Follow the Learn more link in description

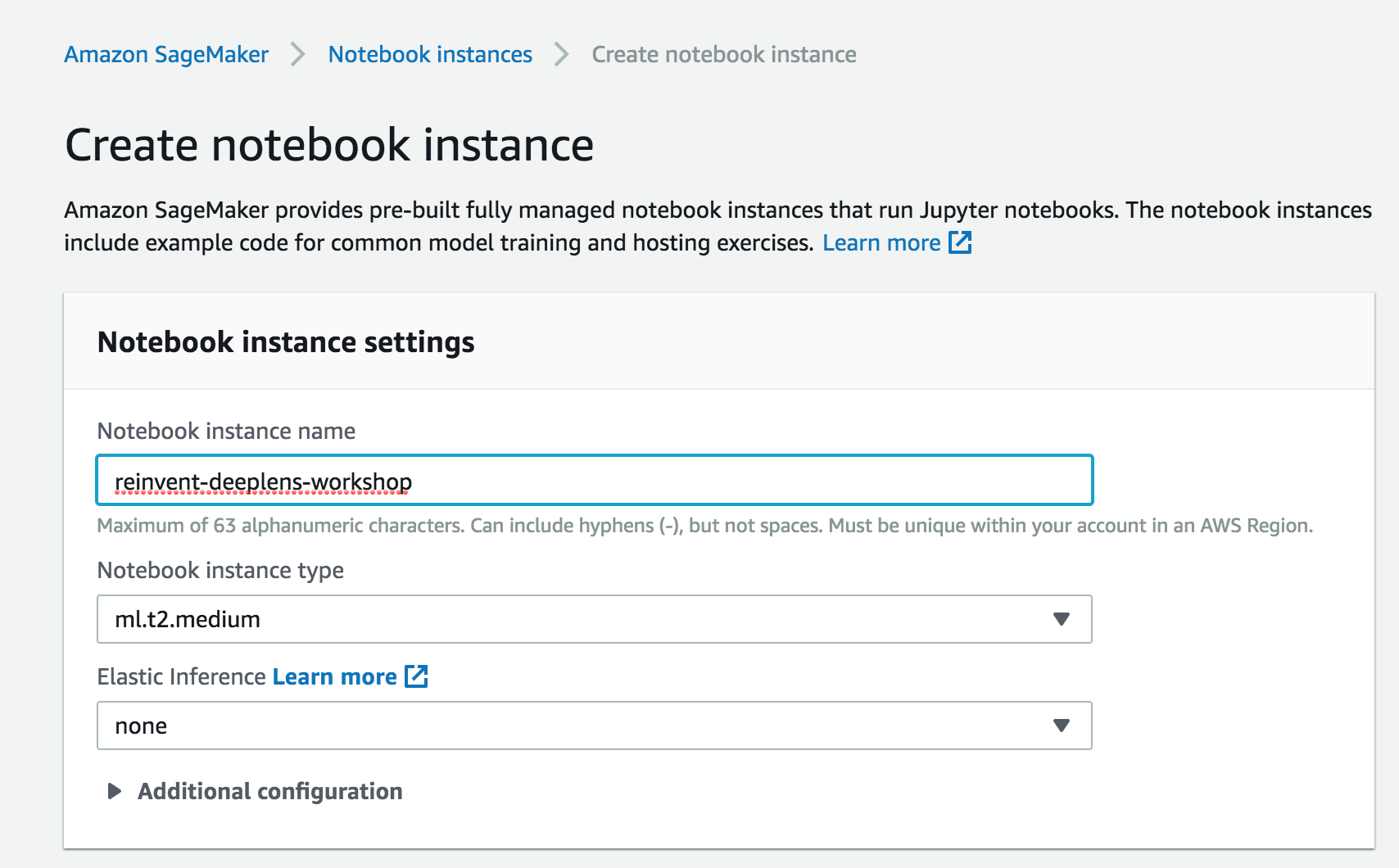(881, 243)
